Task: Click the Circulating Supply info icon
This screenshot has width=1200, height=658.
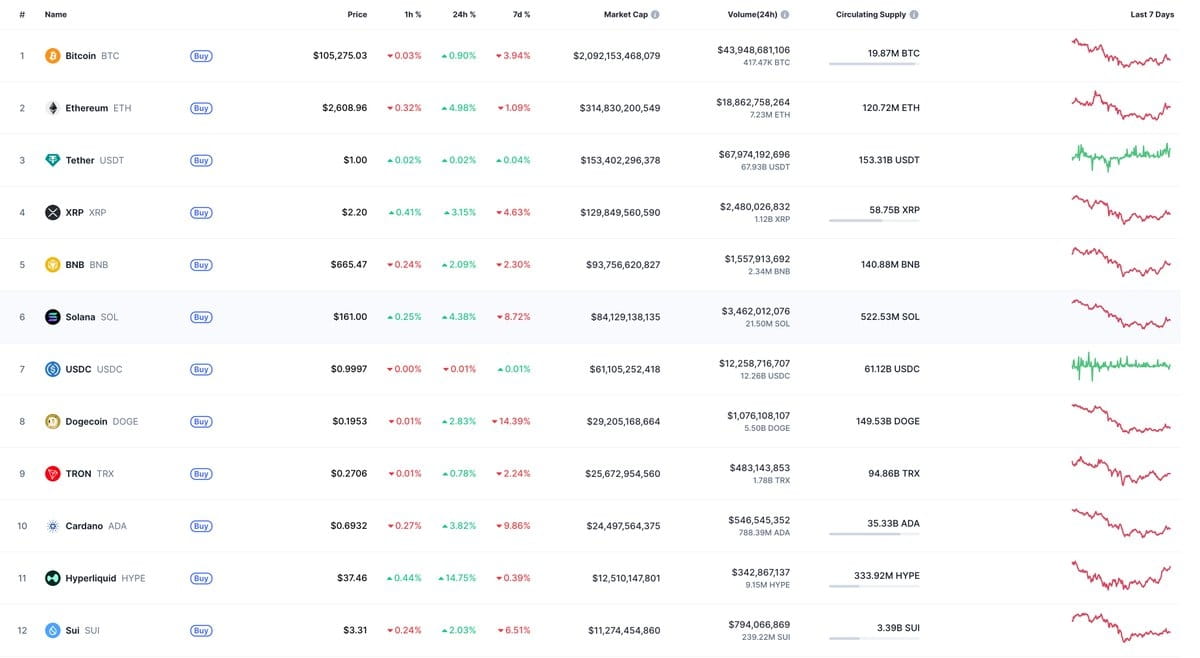Action: point(914,15)
